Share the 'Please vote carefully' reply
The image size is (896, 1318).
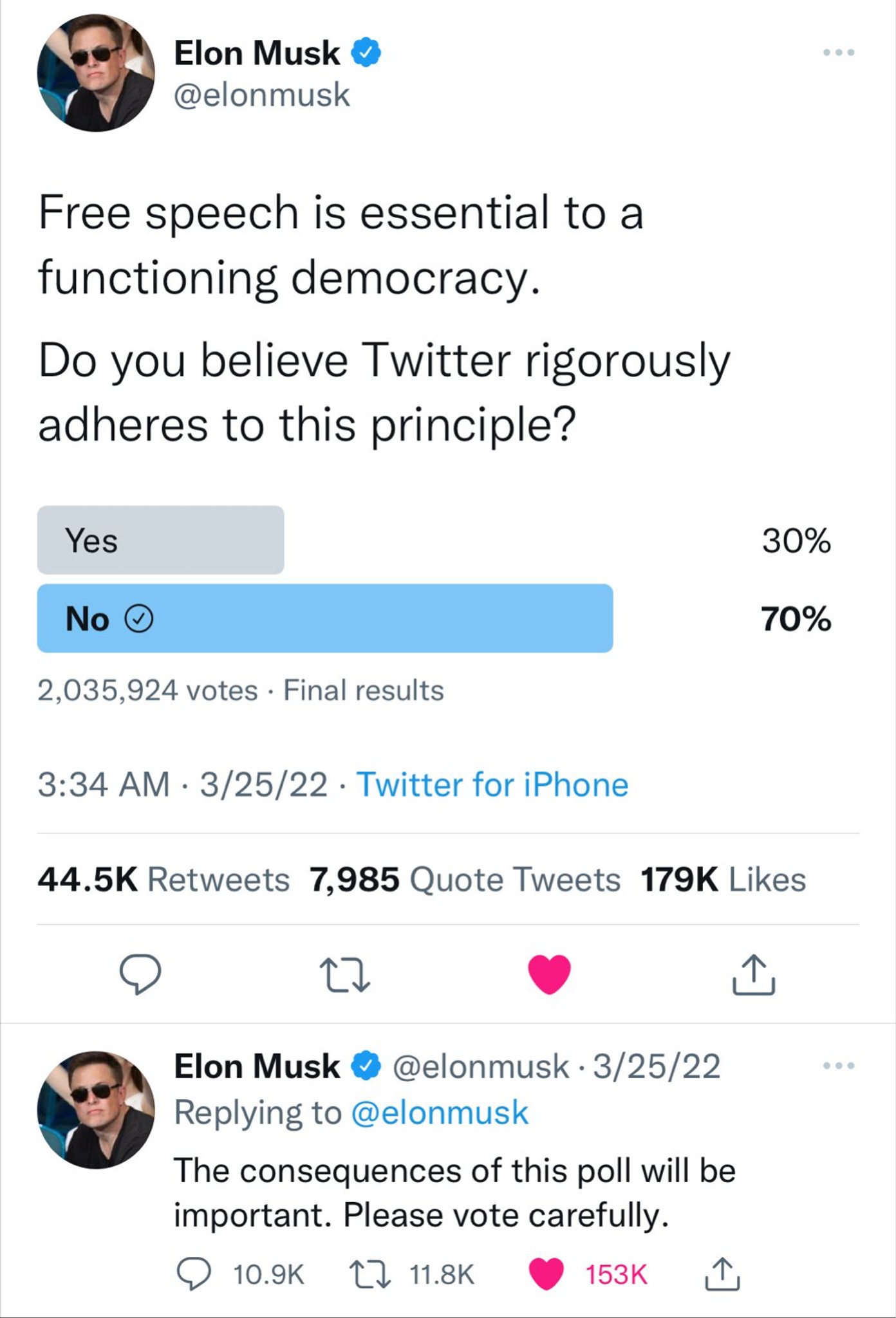click(x=722, y=1274)
